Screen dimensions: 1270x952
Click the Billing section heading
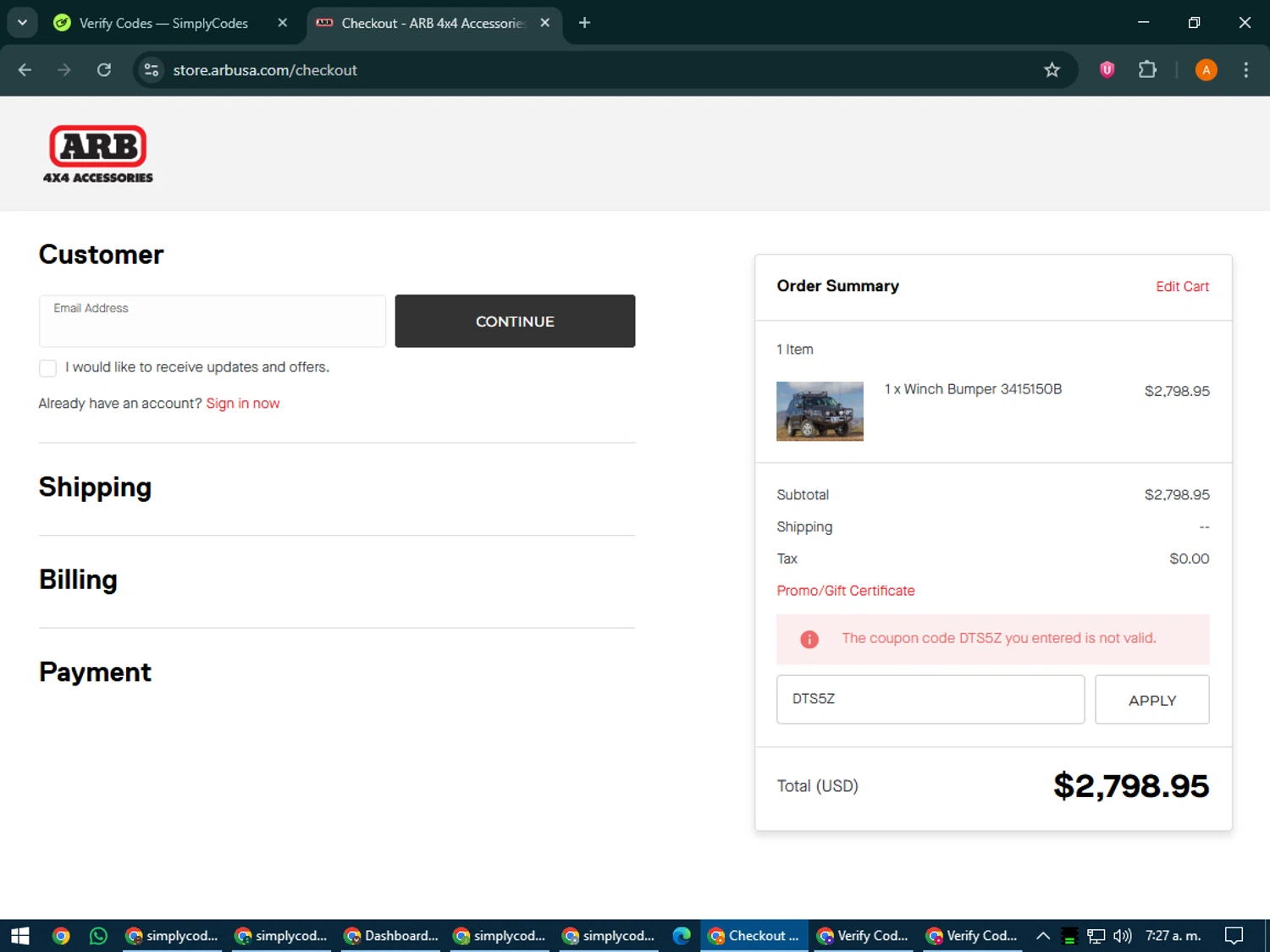(78, 580)
